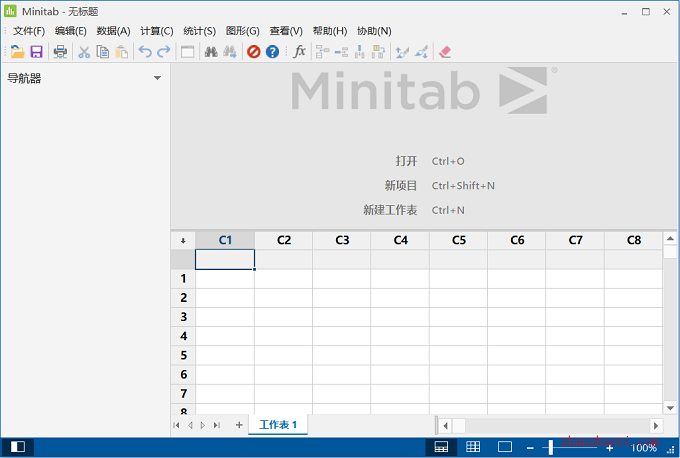Click the fx assign formula icon
Screen dimensions: 680x458
click(x=299, y=52)
